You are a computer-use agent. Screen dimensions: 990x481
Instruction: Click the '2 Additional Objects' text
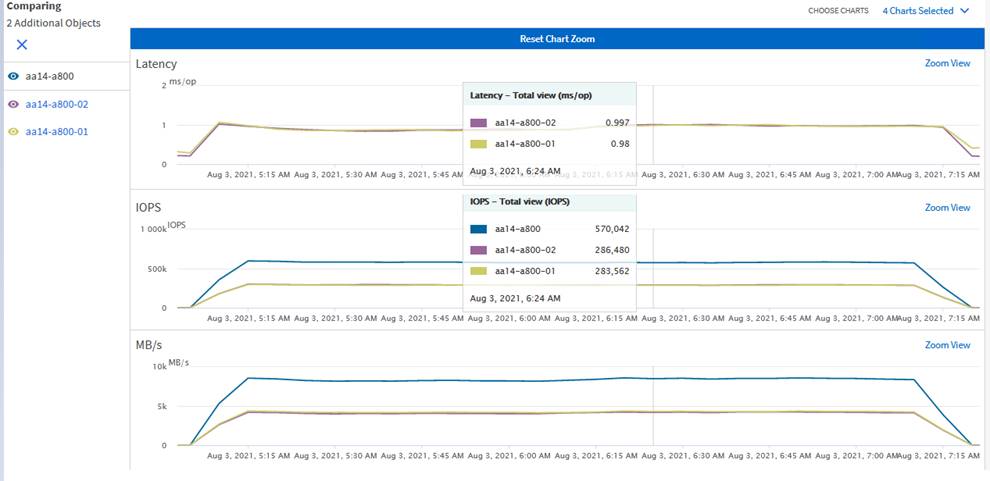click(53, 23)
